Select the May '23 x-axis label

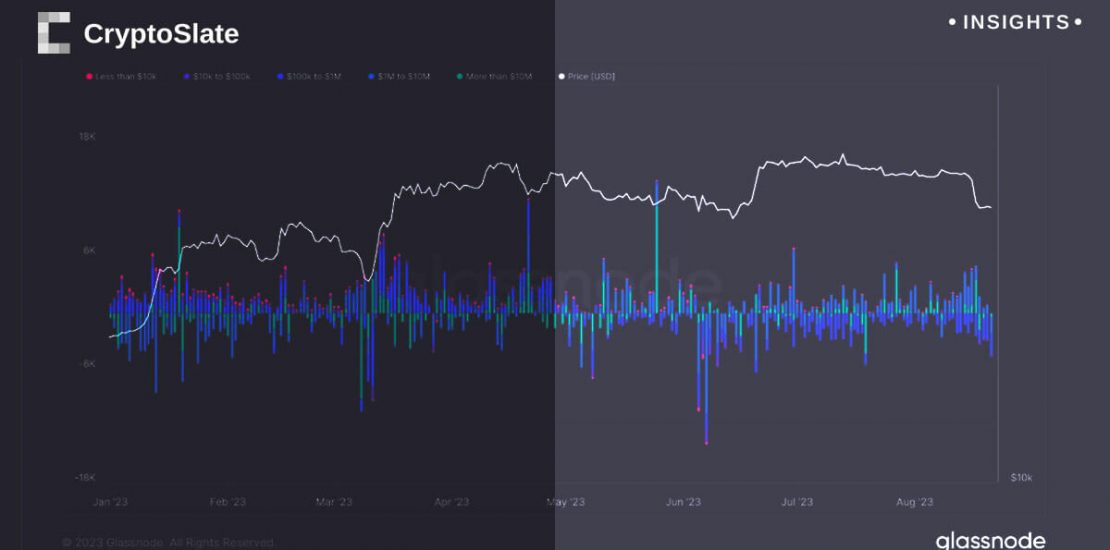[x=565, y=502]
